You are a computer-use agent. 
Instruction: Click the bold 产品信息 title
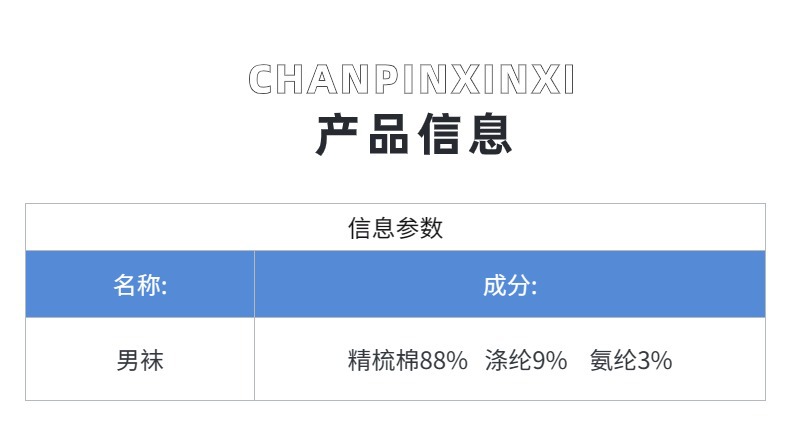[414, 136]
